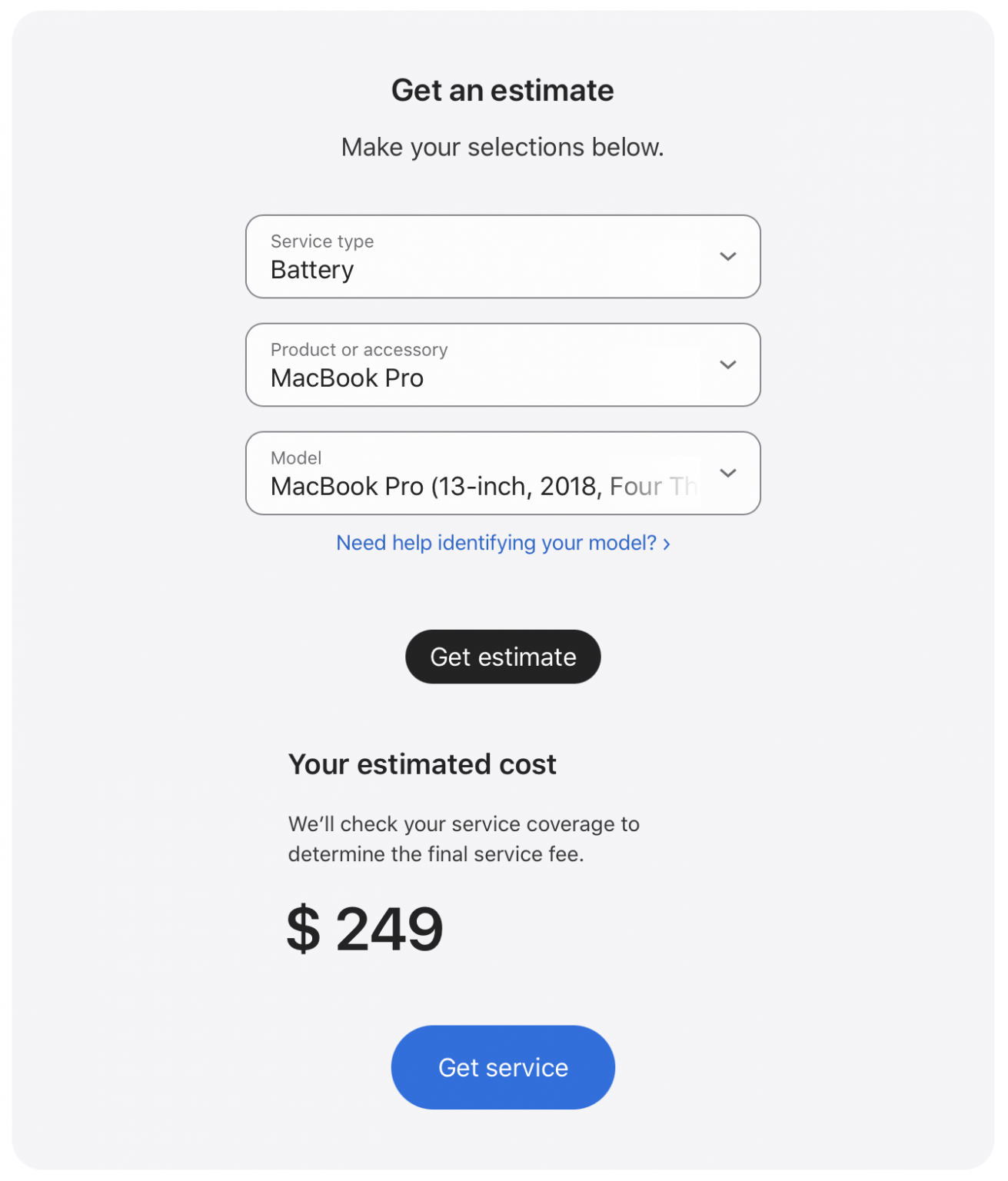Click the arrow after the model help link

point(667,544)
